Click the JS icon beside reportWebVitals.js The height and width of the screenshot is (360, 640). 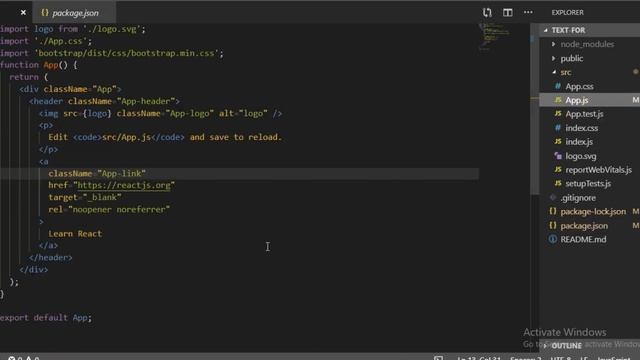(558, 169)
